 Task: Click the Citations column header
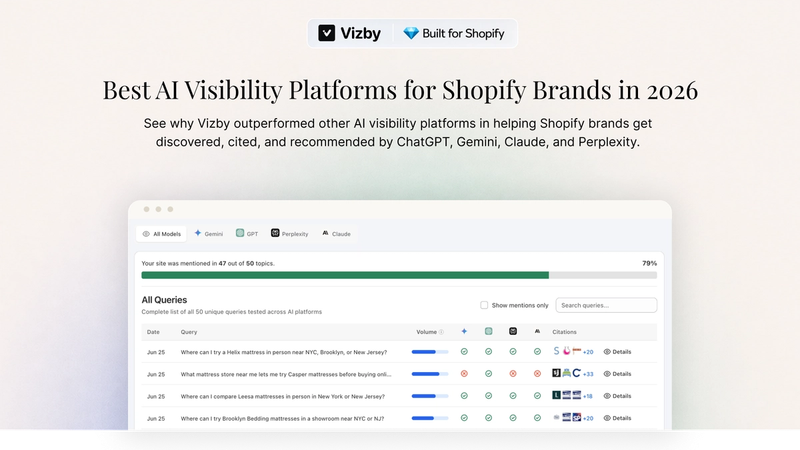click(564, 332)
